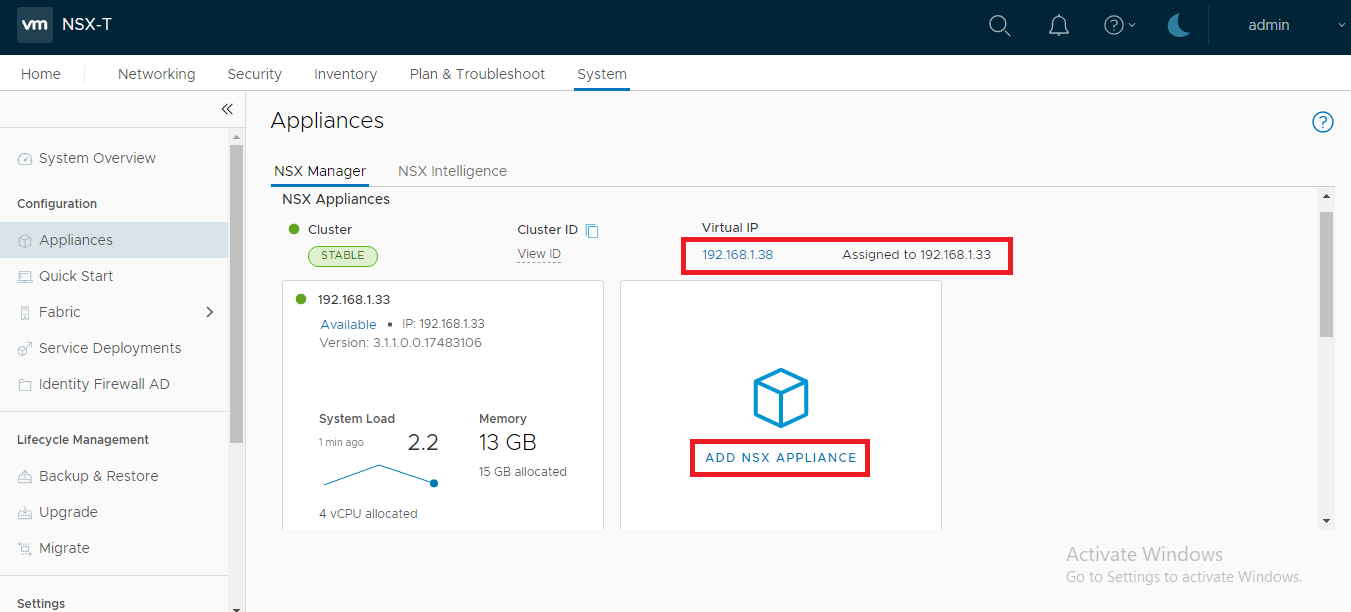
Task: Open the header help question-mark menu
Action: (1119, 26)
